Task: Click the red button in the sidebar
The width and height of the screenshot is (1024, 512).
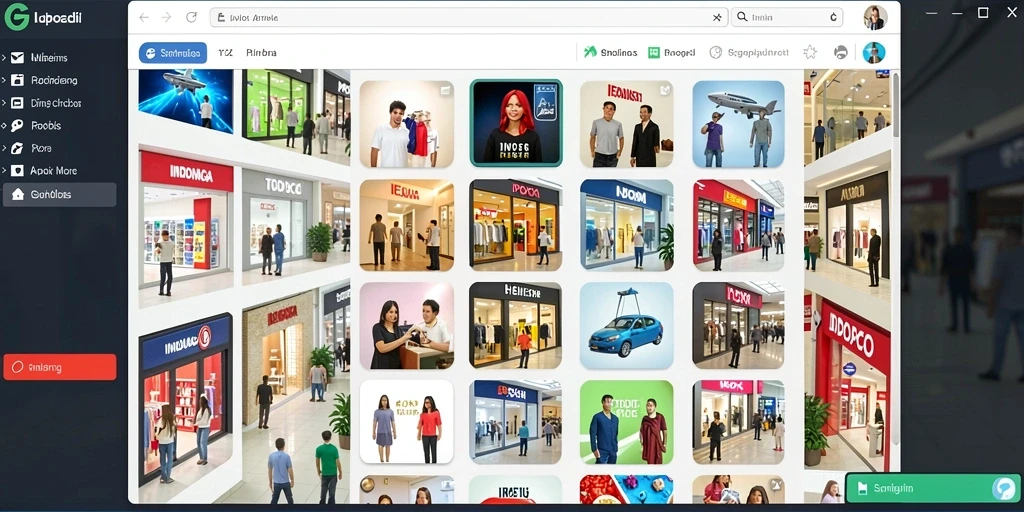Action: pos(60,367)
